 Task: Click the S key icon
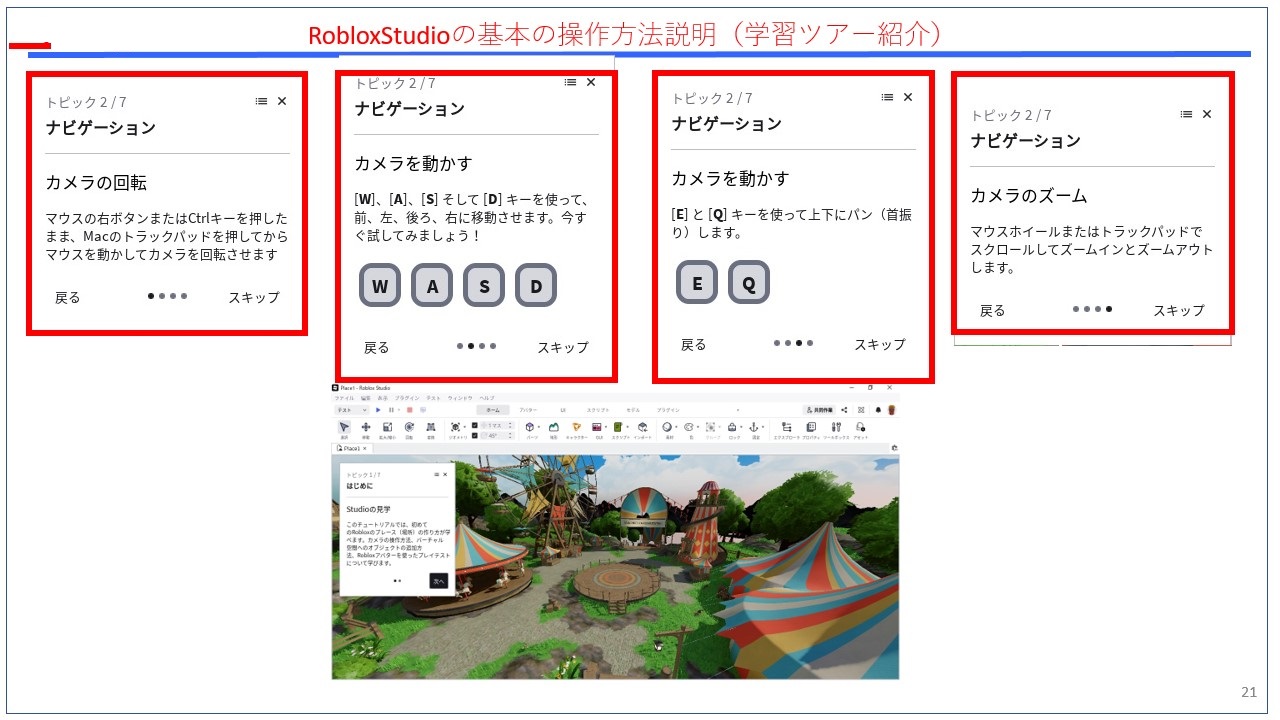tap(484, 287)
